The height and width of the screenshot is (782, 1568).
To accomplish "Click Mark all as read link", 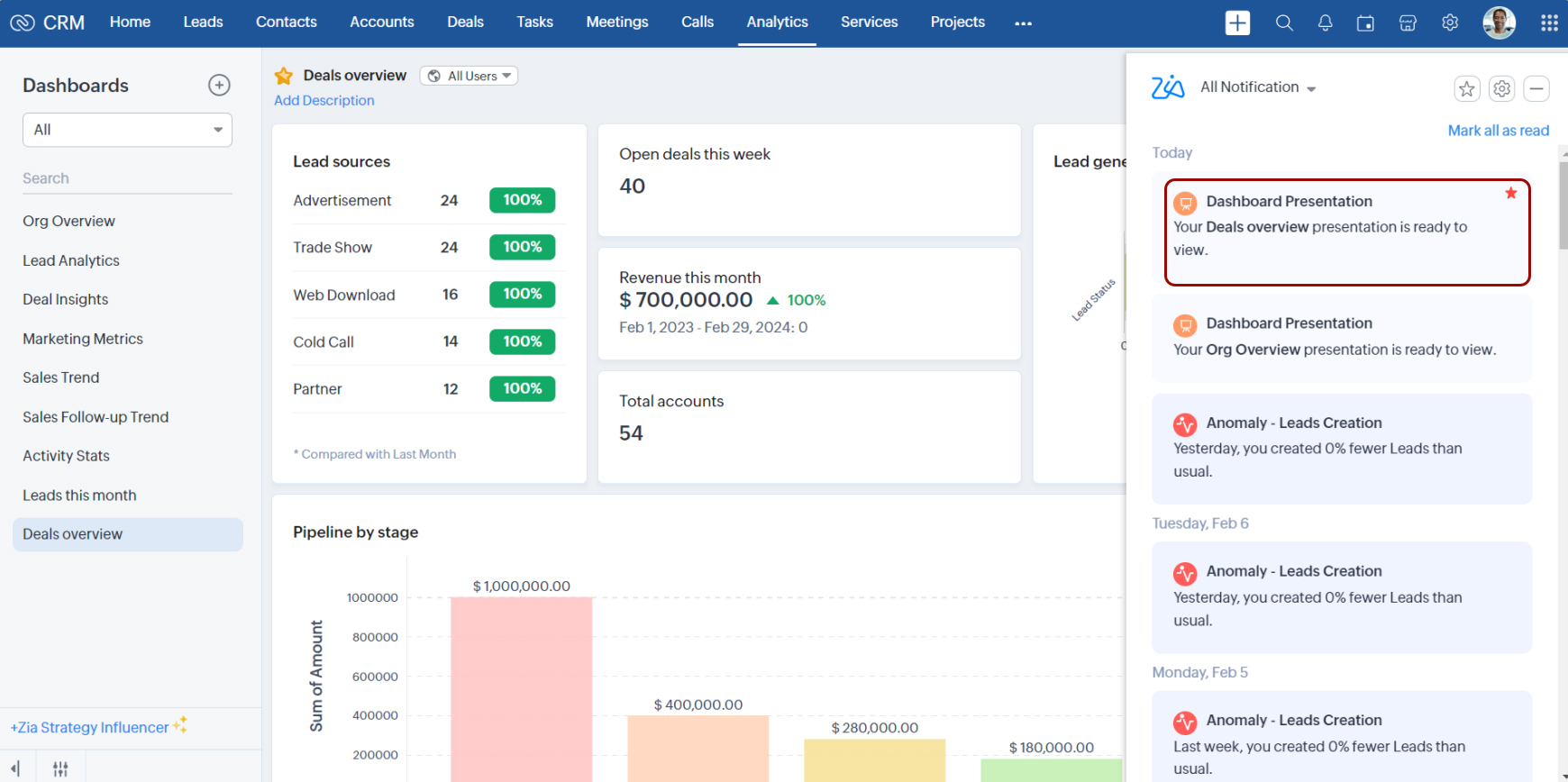I will (x=1498, y=131).
